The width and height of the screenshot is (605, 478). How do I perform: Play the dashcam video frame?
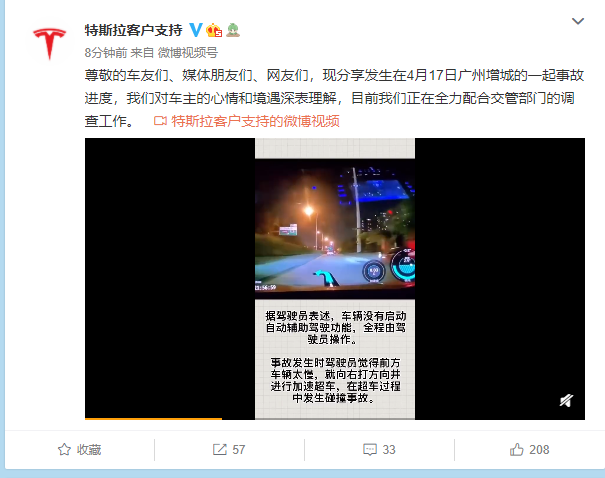(x=335, y=229)
